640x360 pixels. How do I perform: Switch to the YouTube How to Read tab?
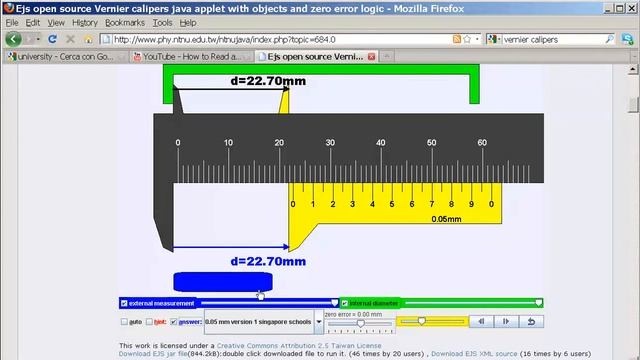click(x=192, y=57)
